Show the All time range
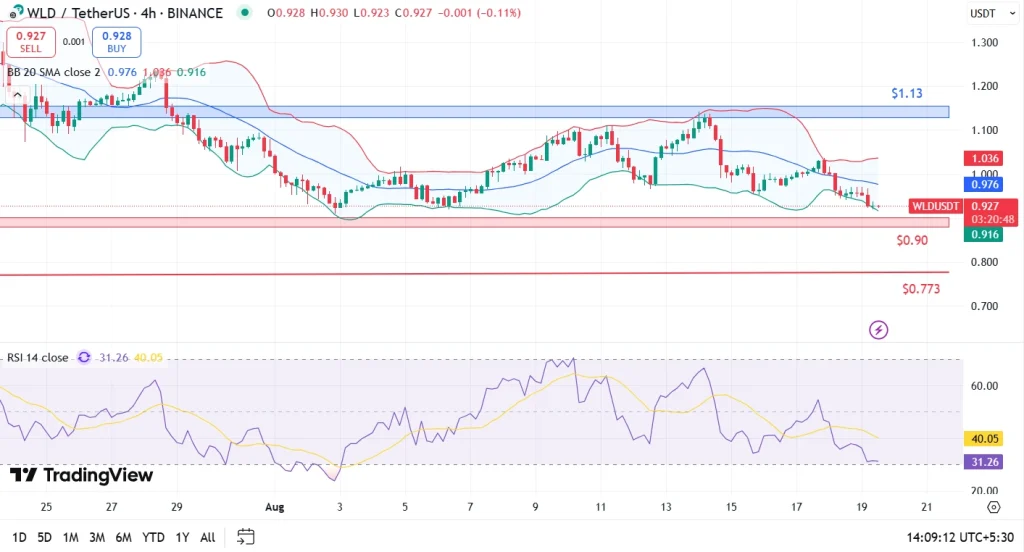The image size is (1024, 552). [x=207, y=537]
